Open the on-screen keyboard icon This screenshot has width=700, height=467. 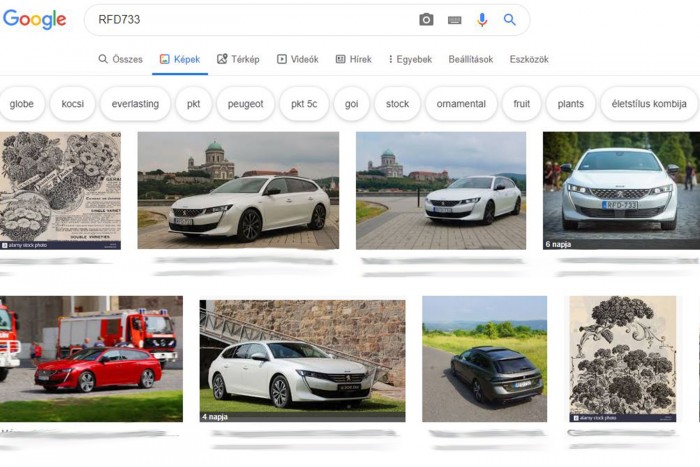(x=454, y=20)
